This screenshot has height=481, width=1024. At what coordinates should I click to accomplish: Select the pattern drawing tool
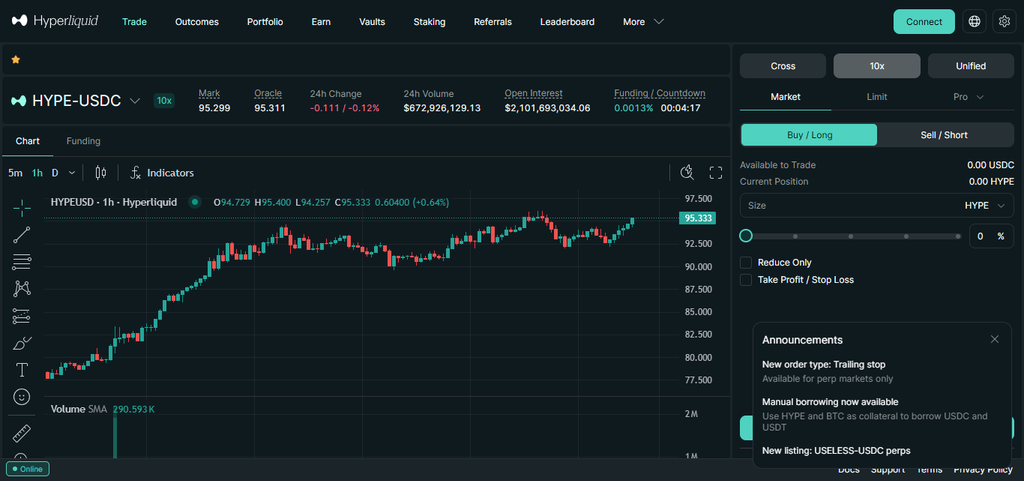22,288
